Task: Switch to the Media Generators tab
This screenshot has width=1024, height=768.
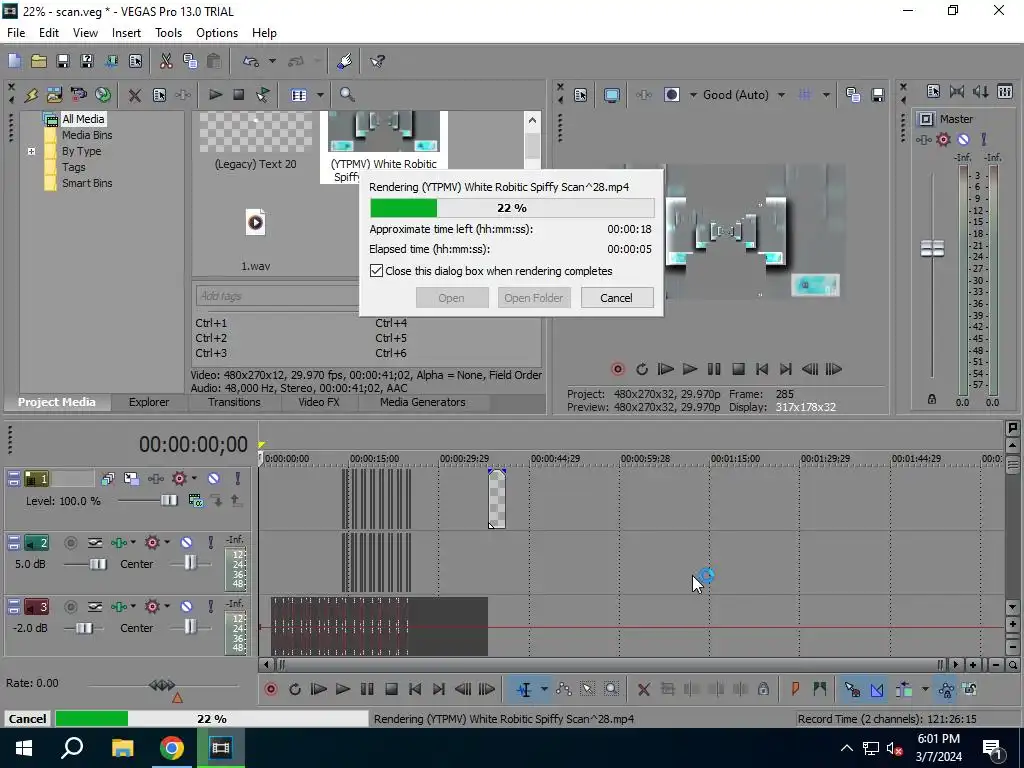Action: point(423,402)
